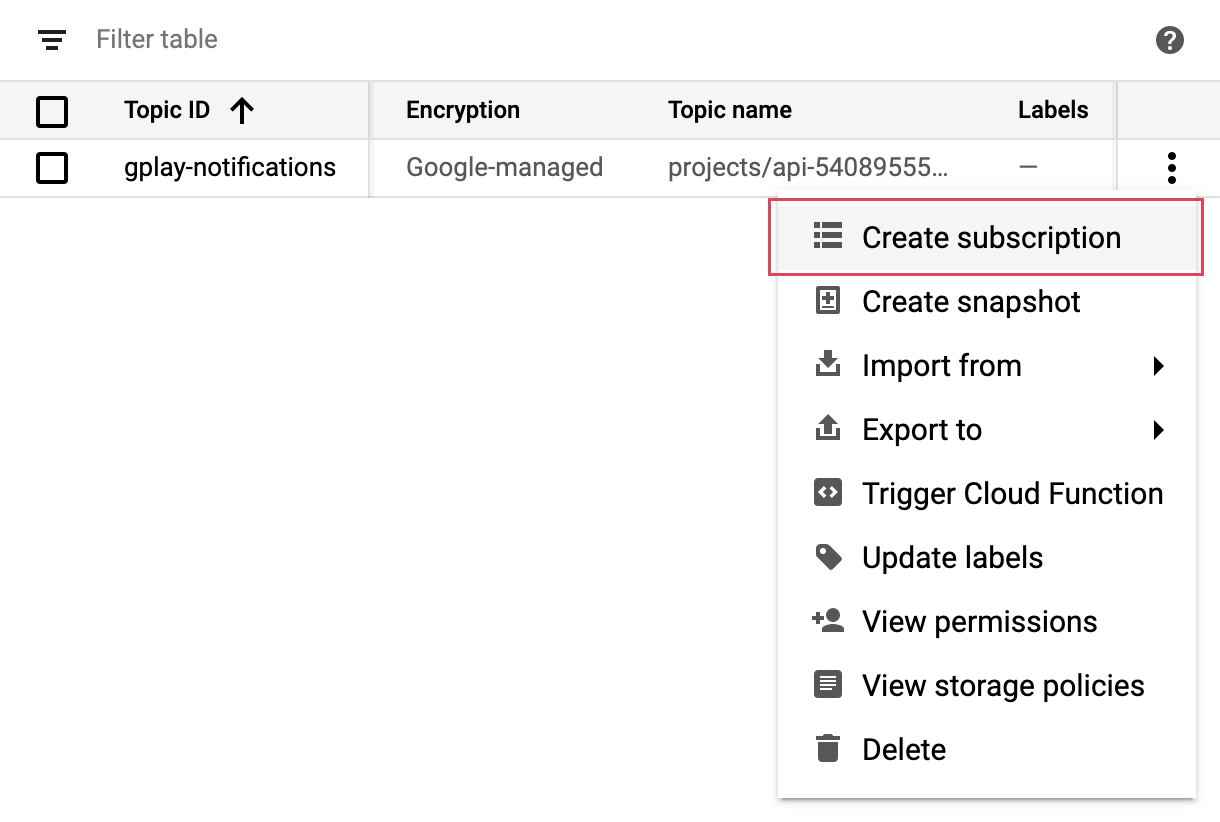1220x822 pixels.
Task: Click the Encryption column header
Action: (x=463, y=110)
